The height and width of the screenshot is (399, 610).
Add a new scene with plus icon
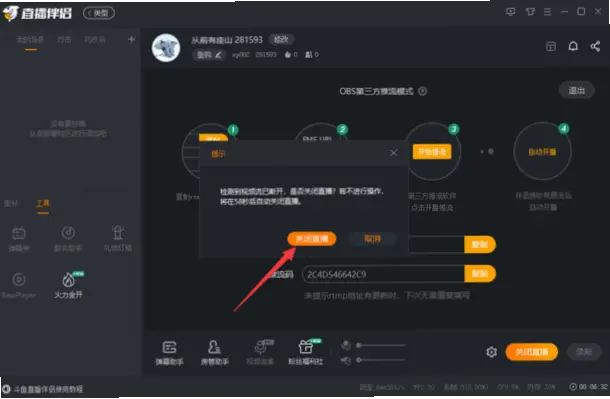tap(131, 39)
